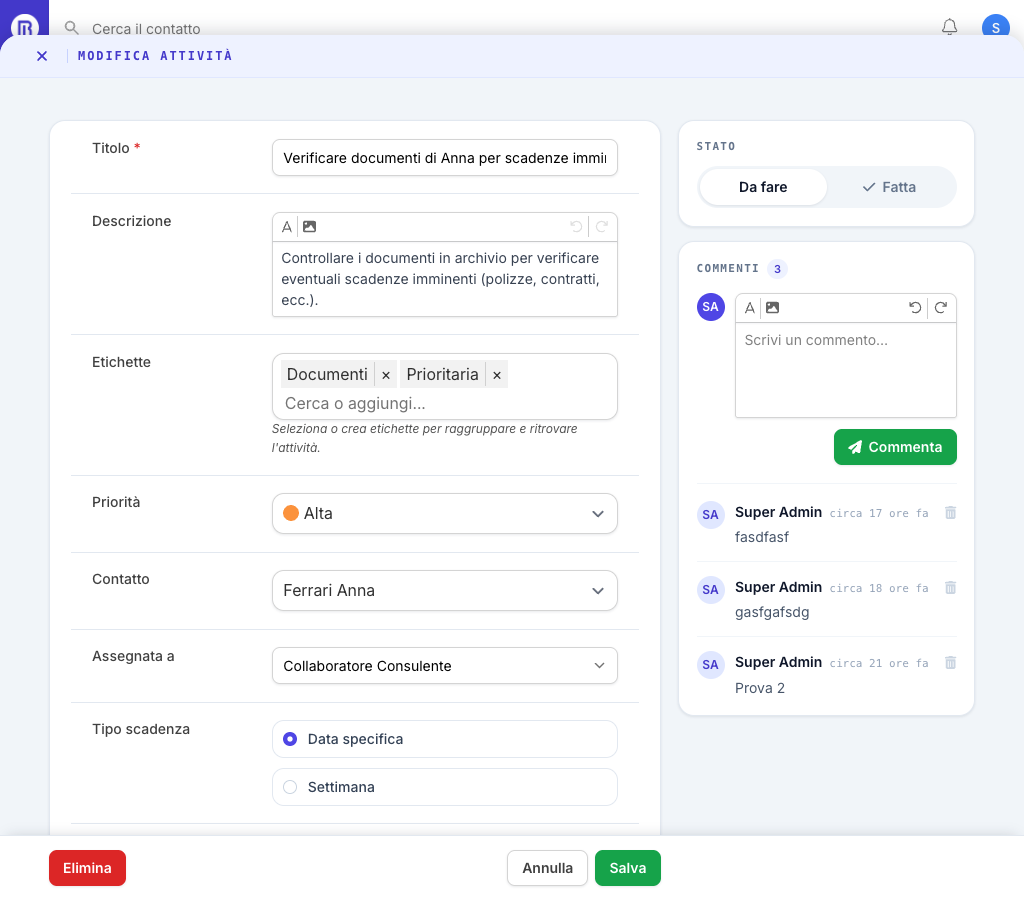Open the Assegnata a dropdown
1024x900 pixels.
[x=444, y=666]
